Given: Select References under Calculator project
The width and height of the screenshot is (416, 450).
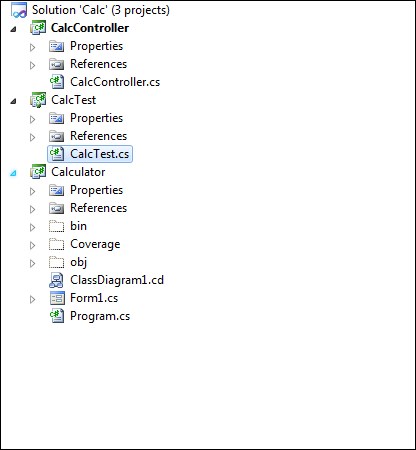Looking at the screenshot, I should coord(98,208).
